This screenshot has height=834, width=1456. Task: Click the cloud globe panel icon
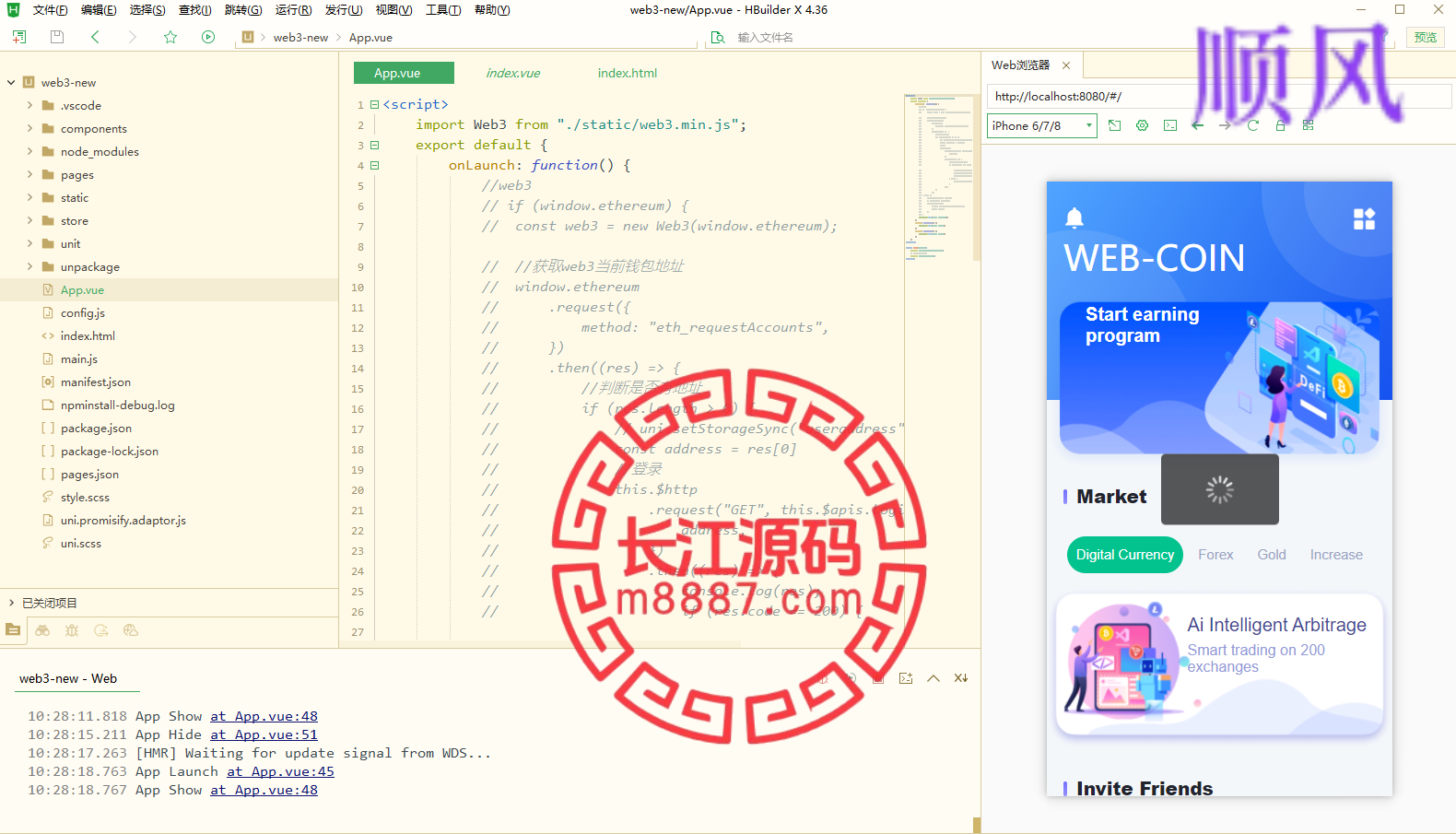pyautogui.click(x=131, y=630)
